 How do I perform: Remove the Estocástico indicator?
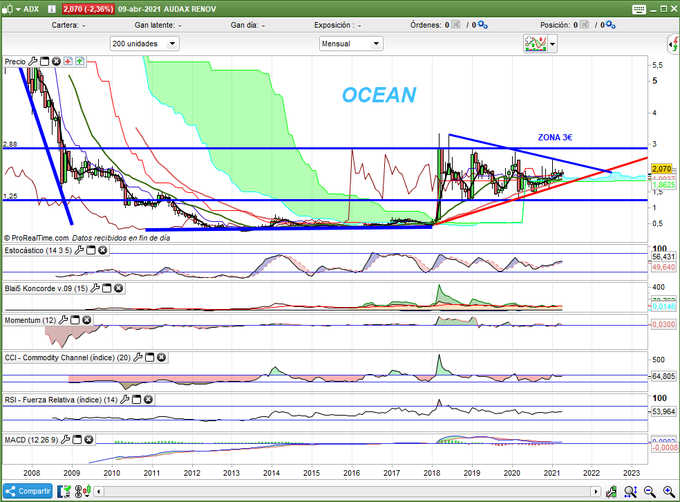(102, 250)
